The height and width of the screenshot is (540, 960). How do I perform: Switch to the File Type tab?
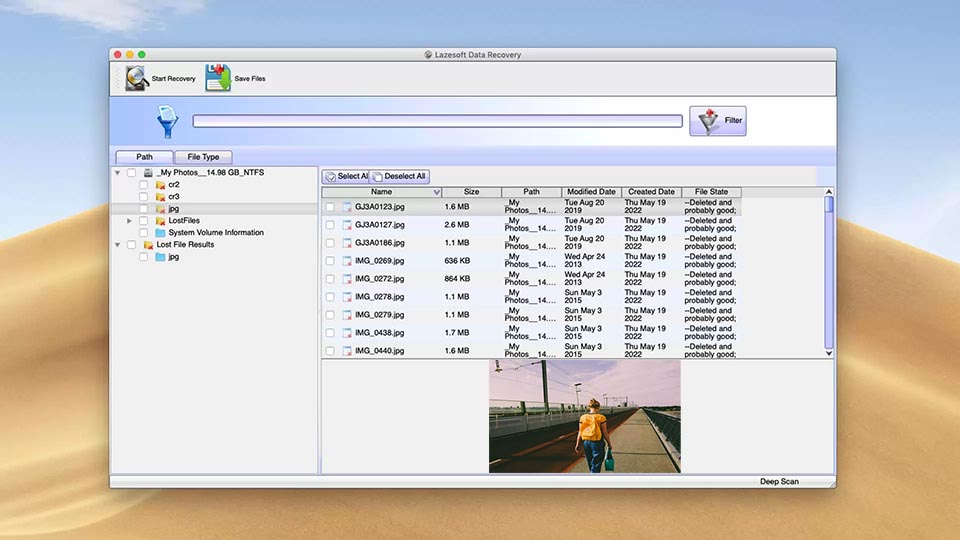tap(203, 157)
